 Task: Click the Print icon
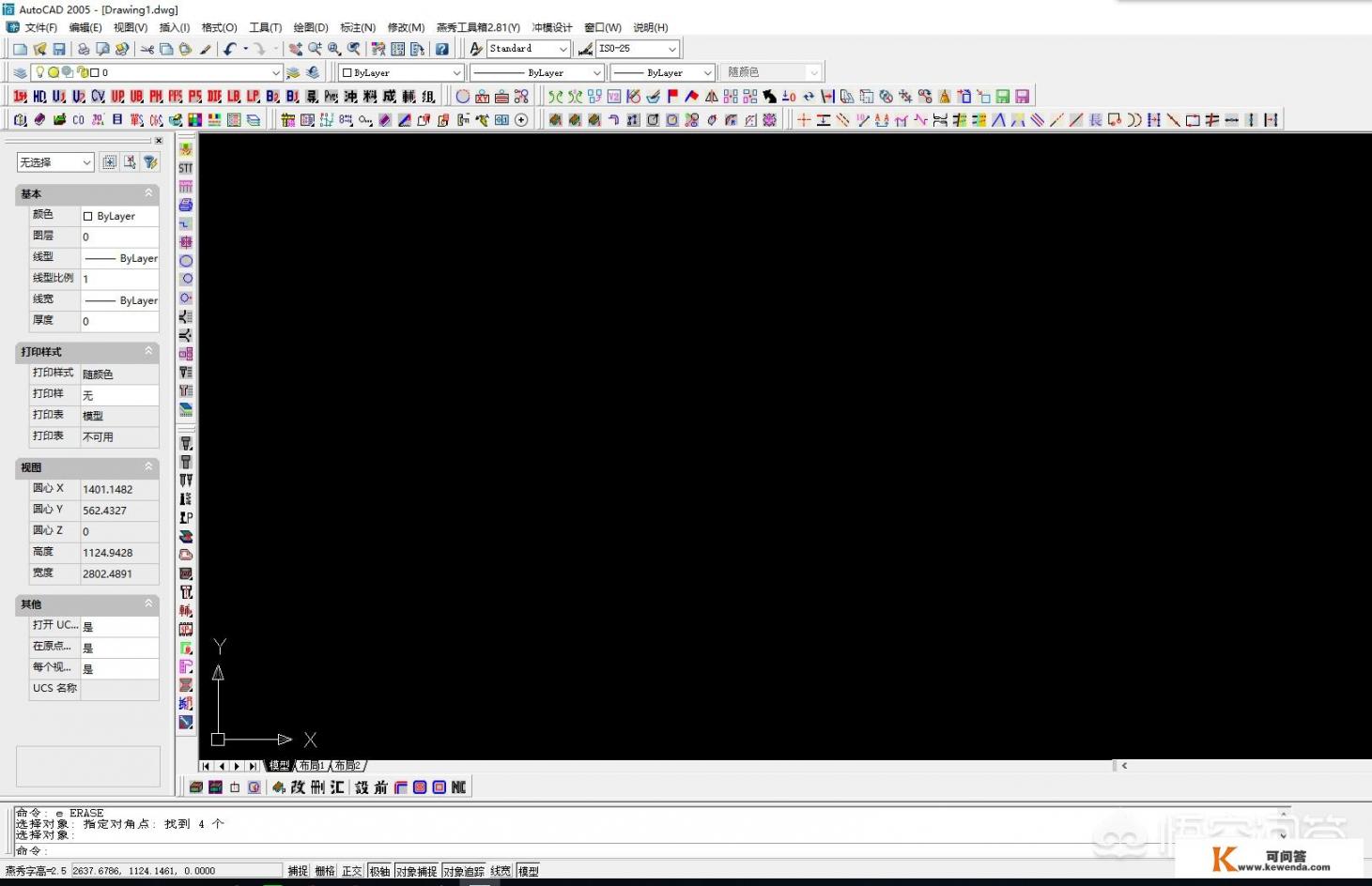coord(83,49)
